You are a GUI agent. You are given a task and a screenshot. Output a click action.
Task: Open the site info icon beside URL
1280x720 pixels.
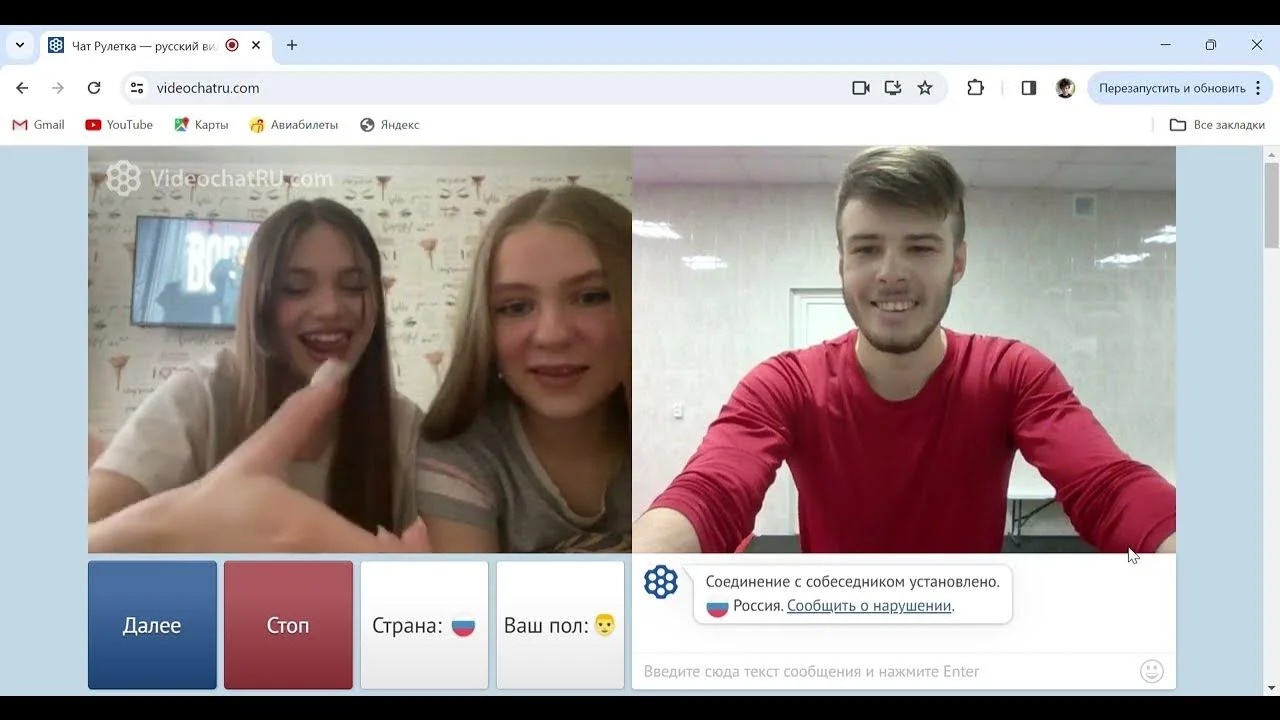138,88
